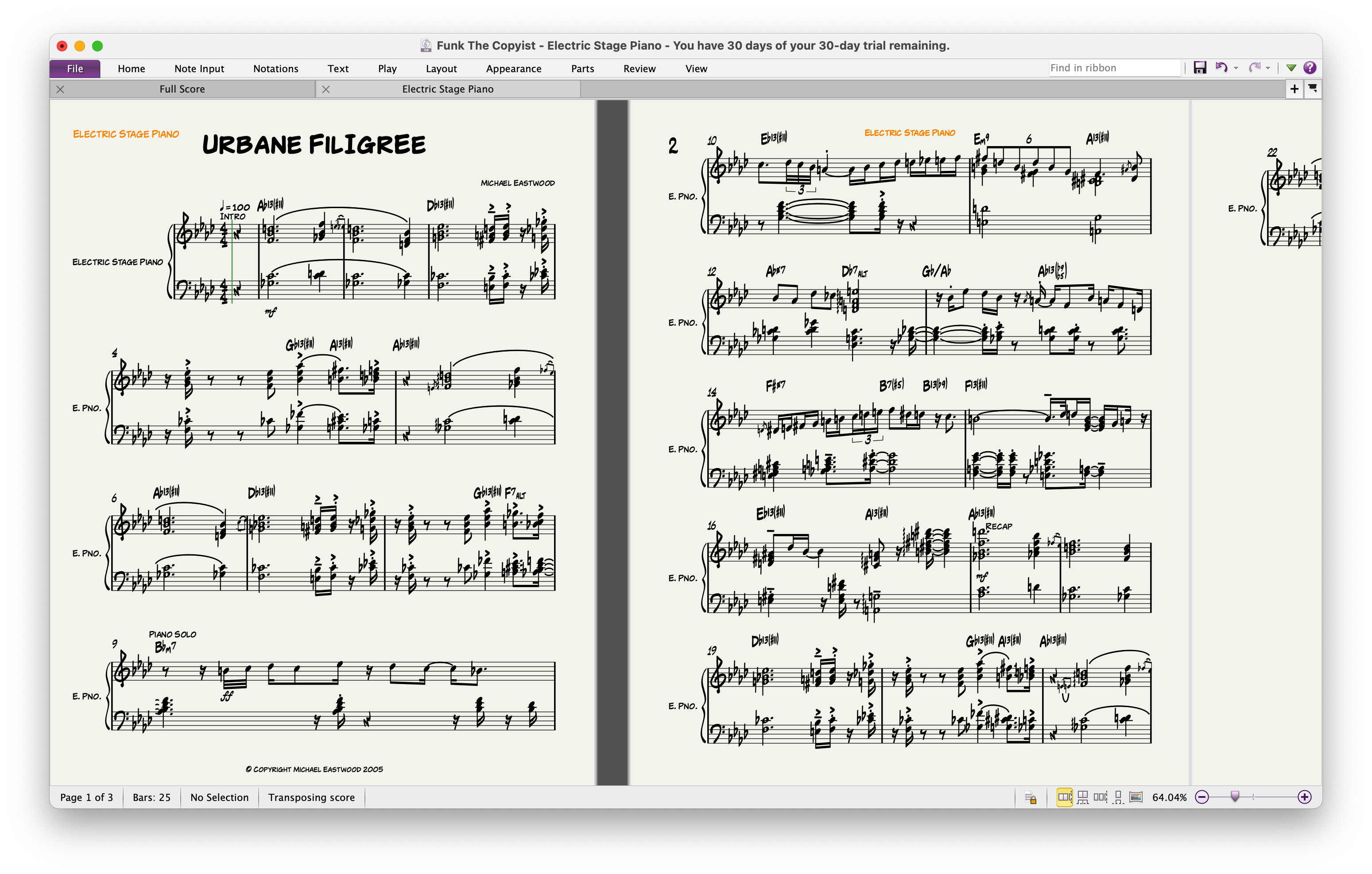Screen dimensions: 1372x874
Task: Click orange Electric Stage Piano header on page 2
Action: click(910, 133)
